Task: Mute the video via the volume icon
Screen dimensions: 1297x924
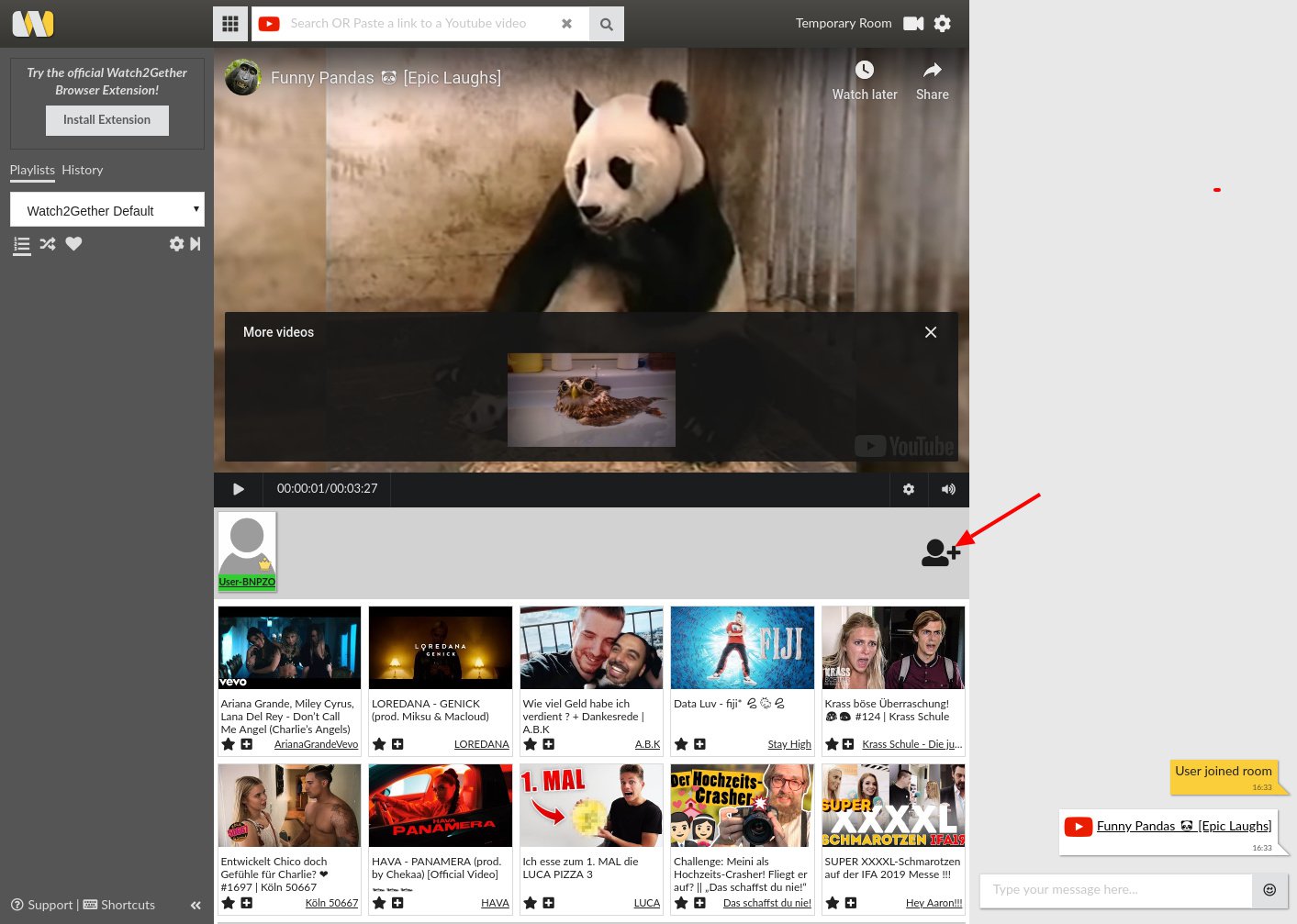Action: 948,489
